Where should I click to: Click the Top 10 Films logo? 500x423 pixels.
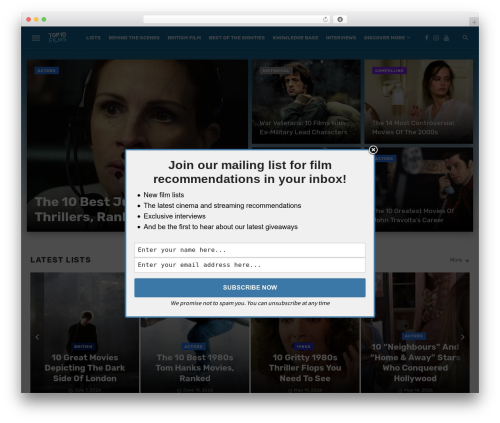57,37
